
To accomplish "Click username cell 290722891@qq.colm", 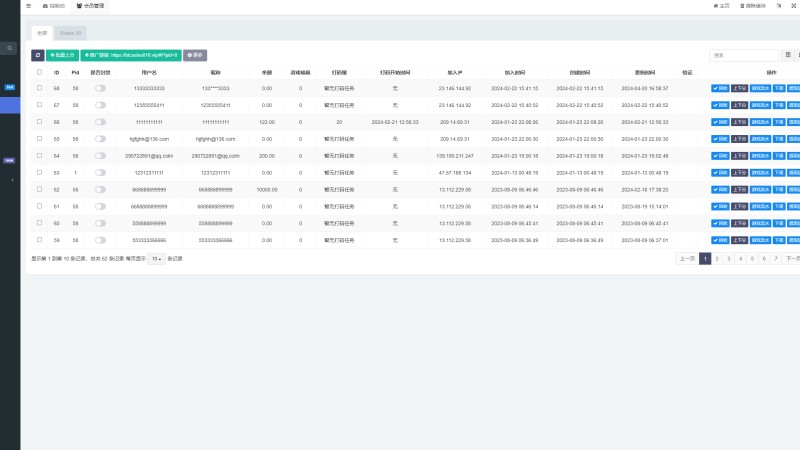I will pyautogui.click(x=149, y=156).
